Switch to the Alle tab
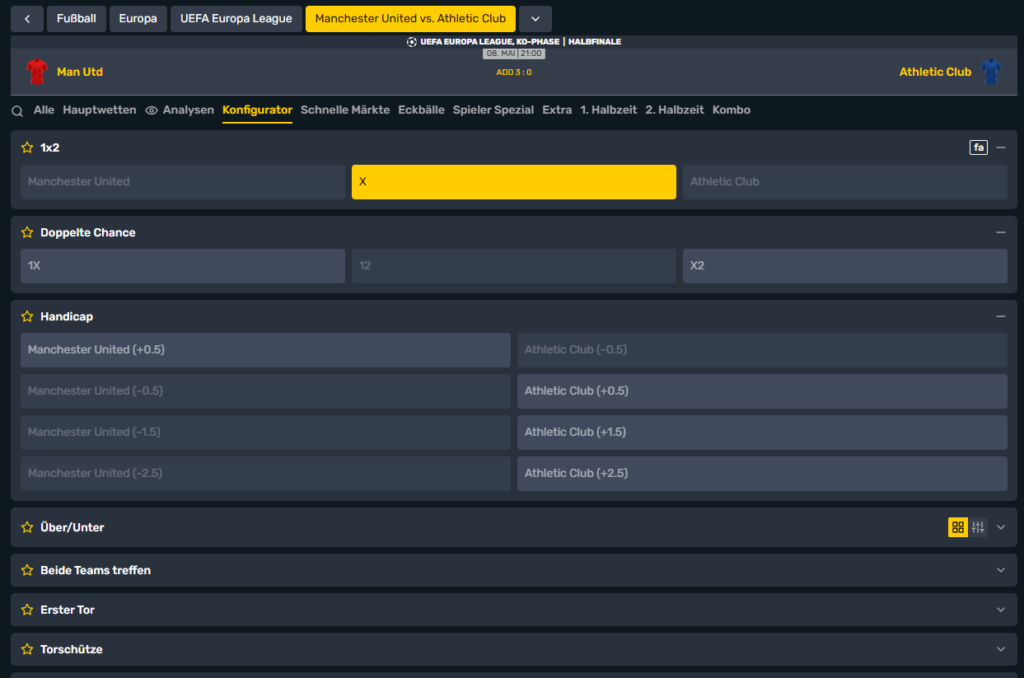The image size is (1024, 678). 44,110
